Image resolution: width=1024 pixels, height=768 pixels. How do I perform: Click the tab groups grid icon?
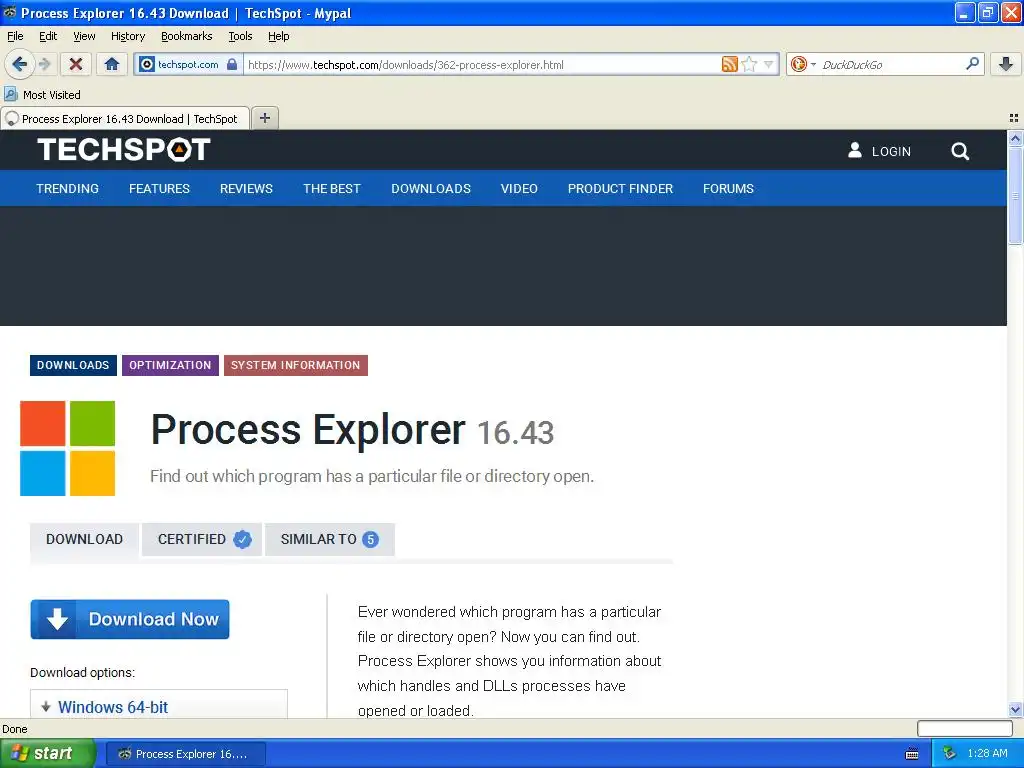coord(1014,118)
